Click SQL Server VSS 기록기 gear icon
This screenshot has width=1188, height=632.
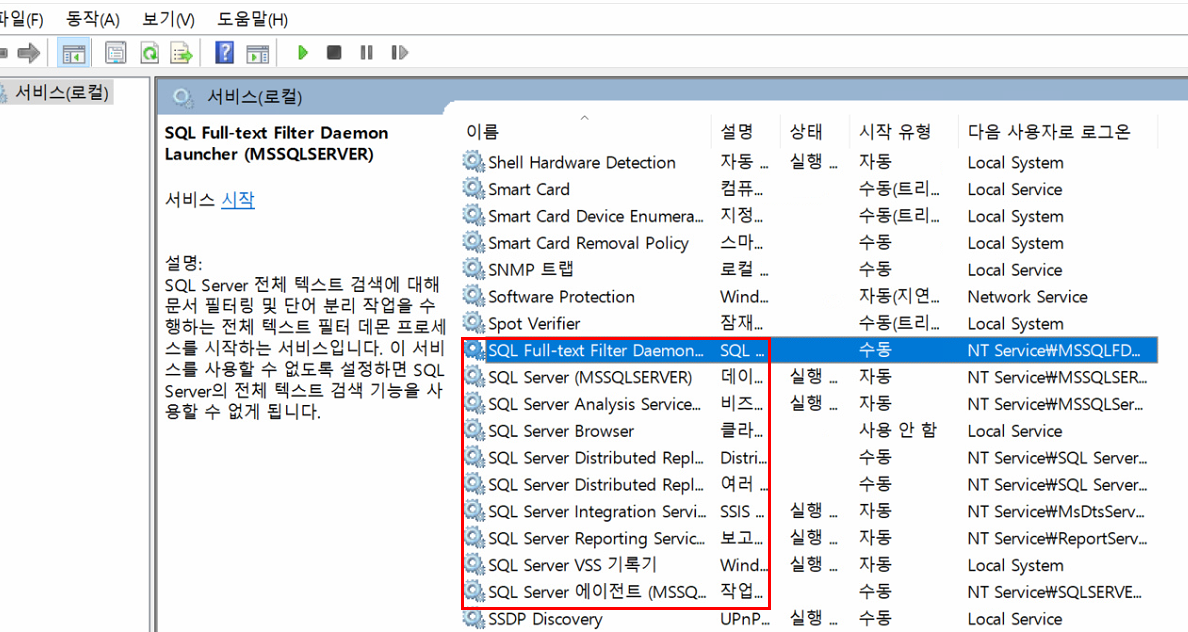click(x=474, y=565)
